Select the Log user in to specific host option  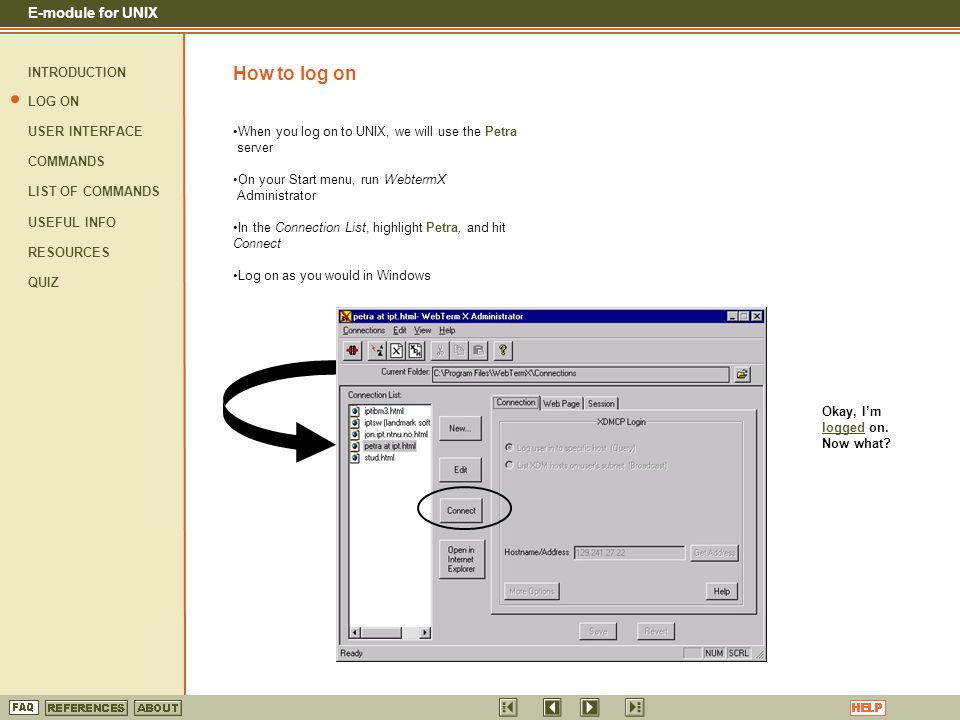tap(509, 448)
